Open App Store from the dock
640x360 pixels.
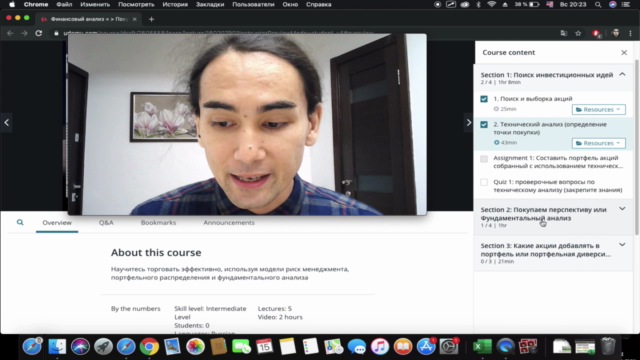(x=426, y=347)
